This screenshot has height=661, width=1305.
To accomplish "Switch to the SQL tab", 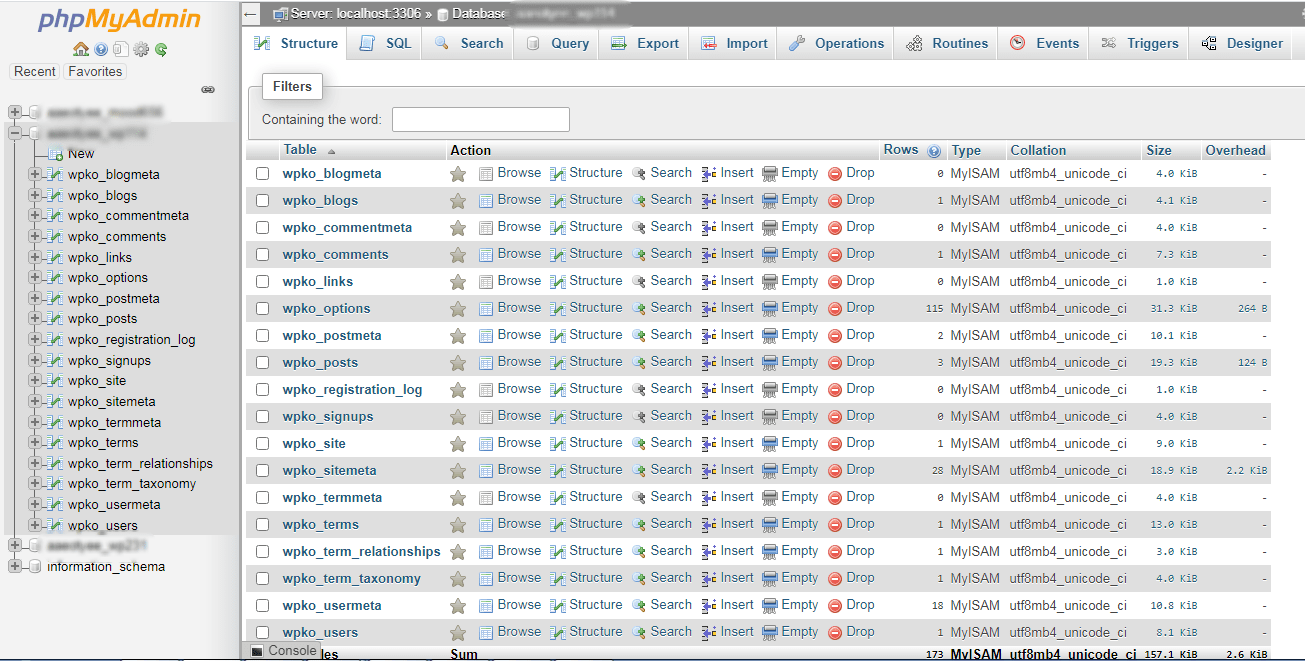I will (384, 43).
